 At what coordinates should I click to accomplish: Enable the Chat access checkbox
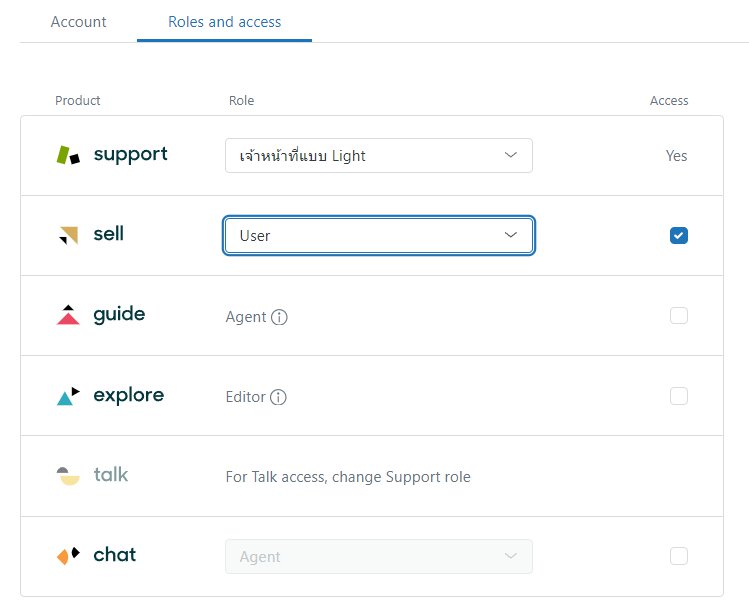(679, 556)
